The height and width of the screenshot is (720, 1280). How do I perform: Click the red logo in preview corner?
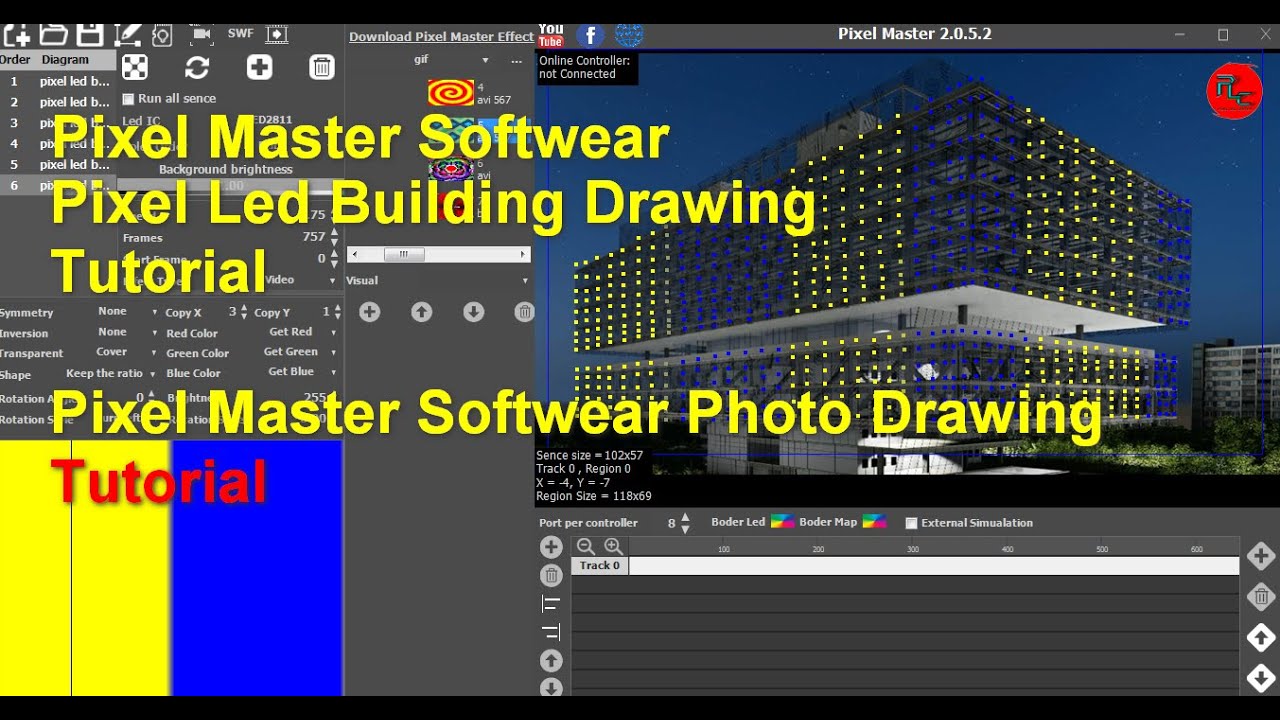pyautogui.click(x=1234, y=92)
